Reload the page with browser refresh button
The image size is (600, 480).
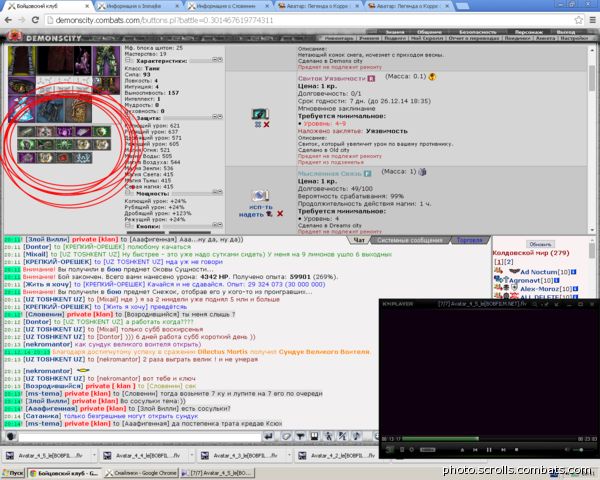pos(35,20)
